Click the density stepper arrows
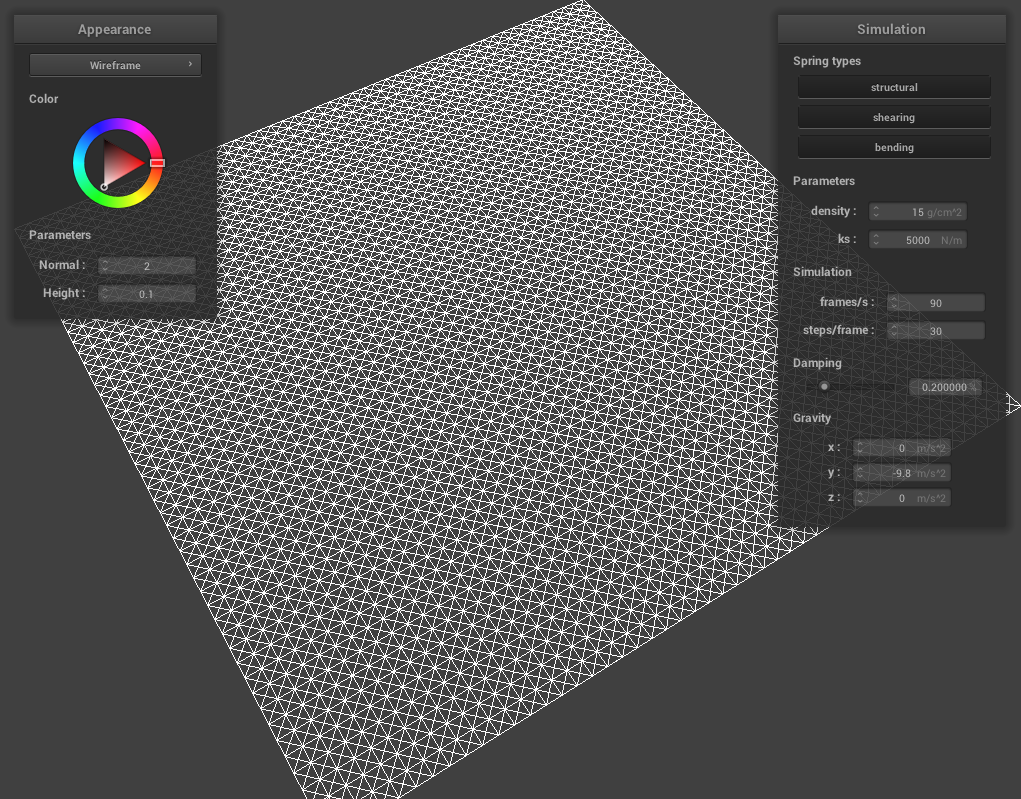Viewport: 1021px width, 799px height. 876,212
